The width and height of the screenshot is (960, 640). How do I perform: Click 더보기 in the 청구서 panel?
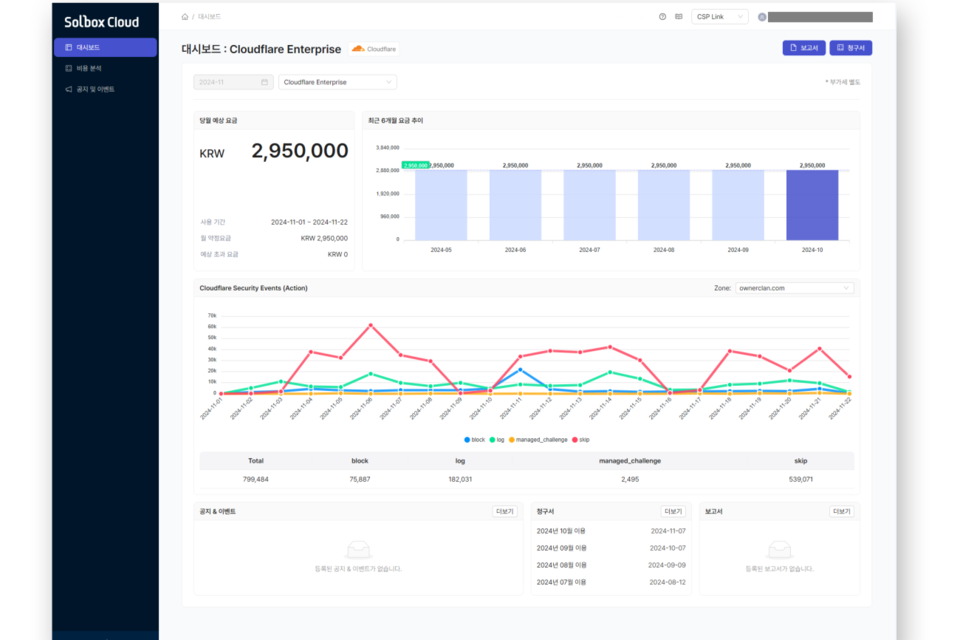click(671, 511)
